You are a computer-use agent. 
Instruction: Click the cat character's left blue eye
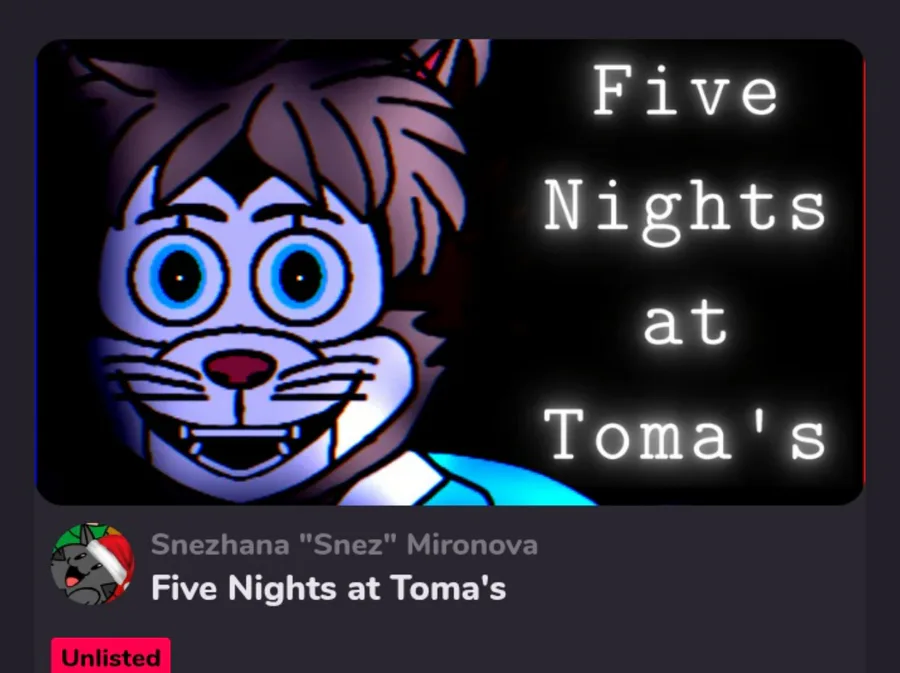[x=178, y=278]
